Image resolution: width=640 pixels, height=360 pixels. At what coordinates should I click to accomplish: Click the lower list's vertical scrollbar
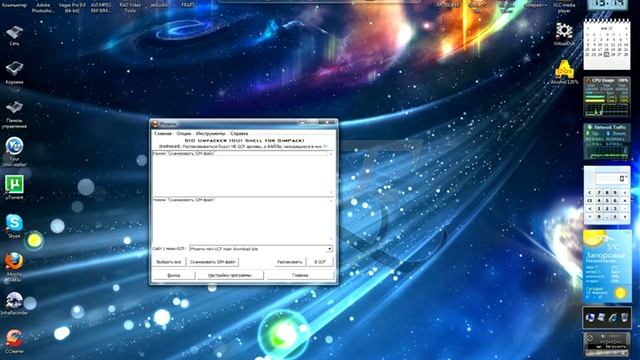click(331, 220)
